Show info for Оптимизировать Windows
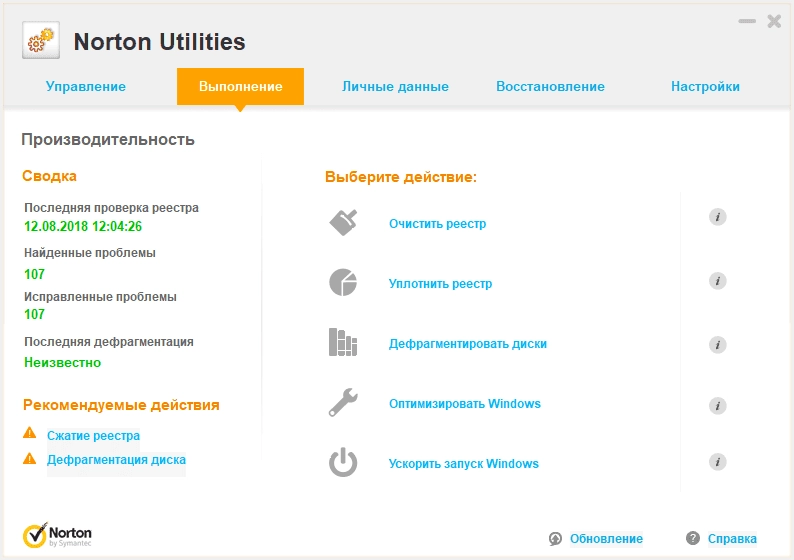Viewport: 794px width, 560px height. coord(718,406)
